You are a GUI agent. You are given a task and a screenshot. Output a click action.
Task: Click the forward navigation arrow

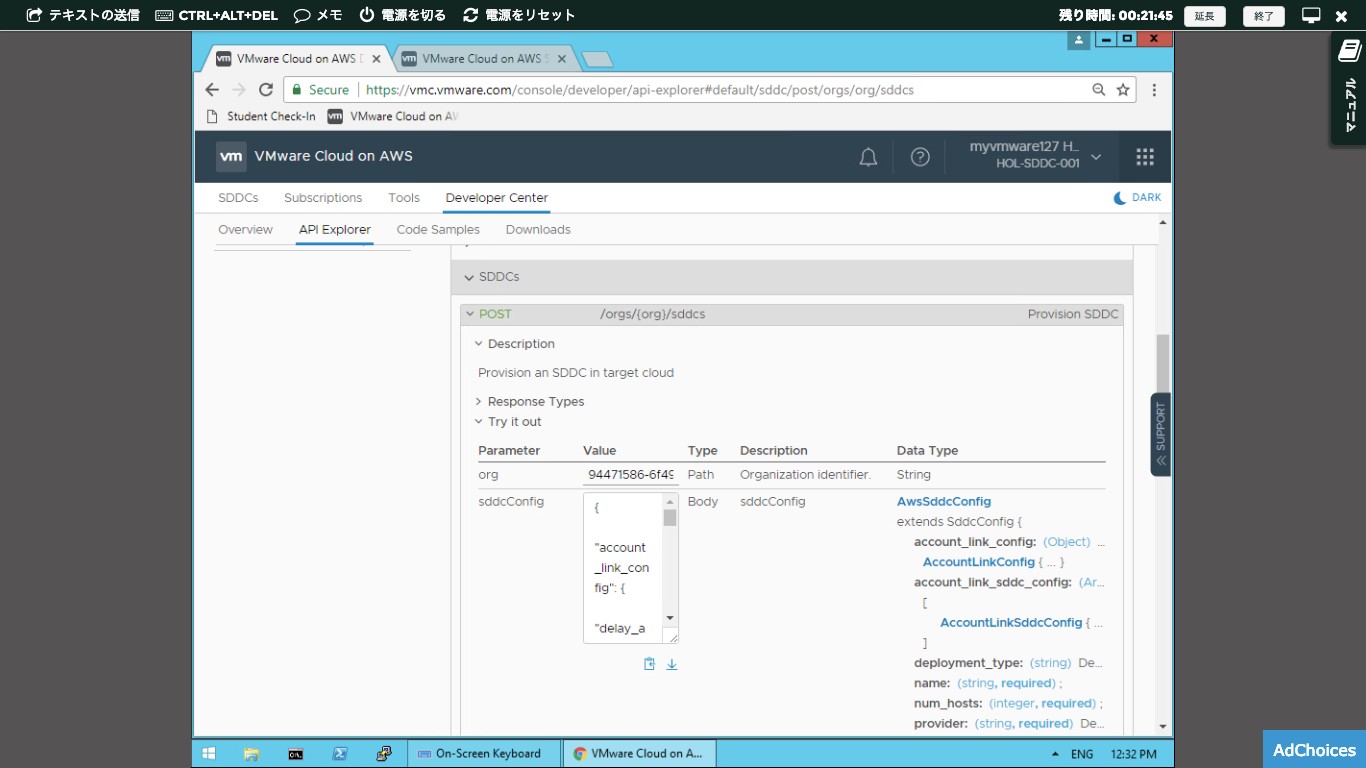tap(239, 90)
